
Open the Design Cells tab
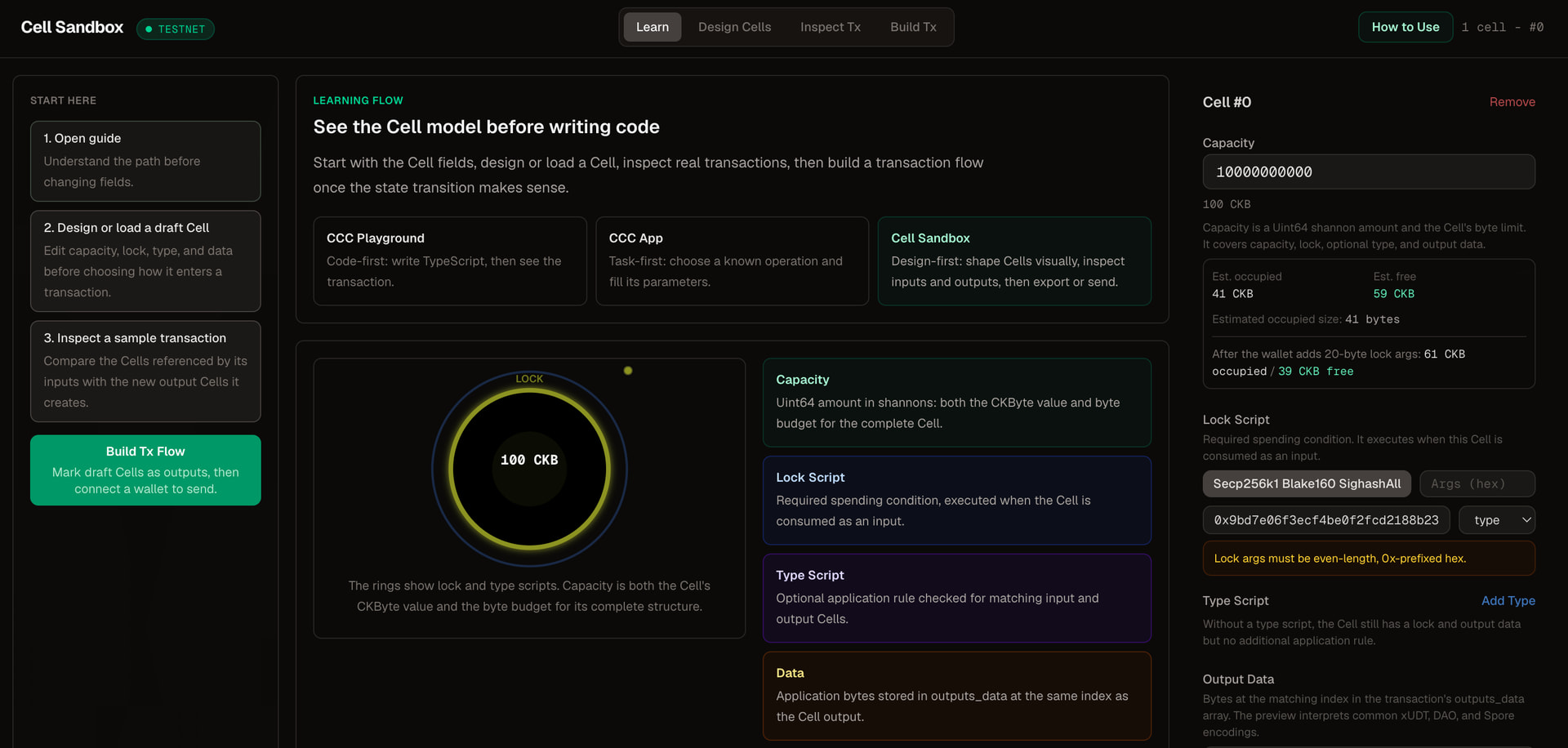point(734,27)
